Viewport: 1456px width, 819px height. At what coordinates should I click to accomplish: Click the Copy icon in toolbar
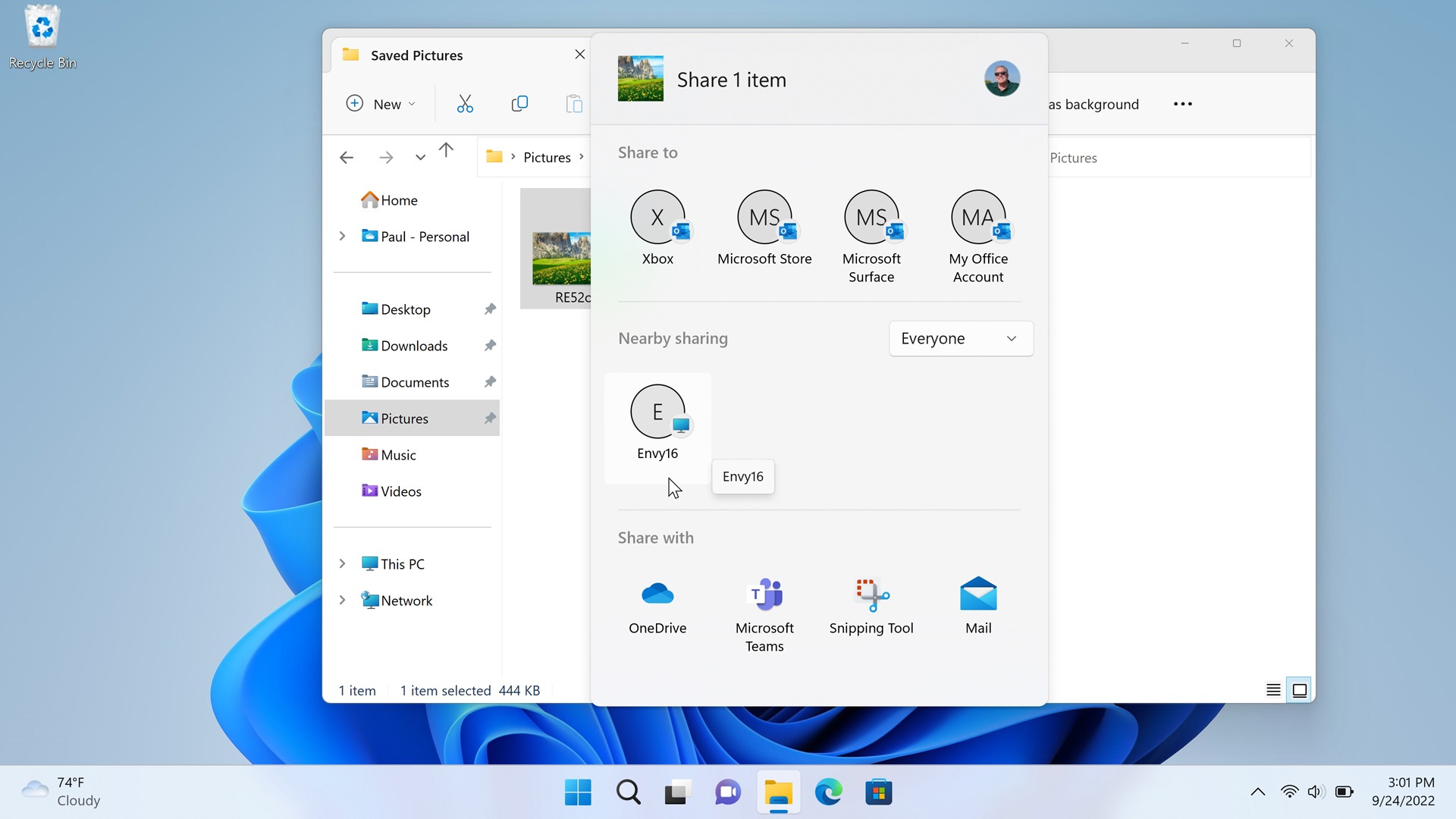coord(519,104)
